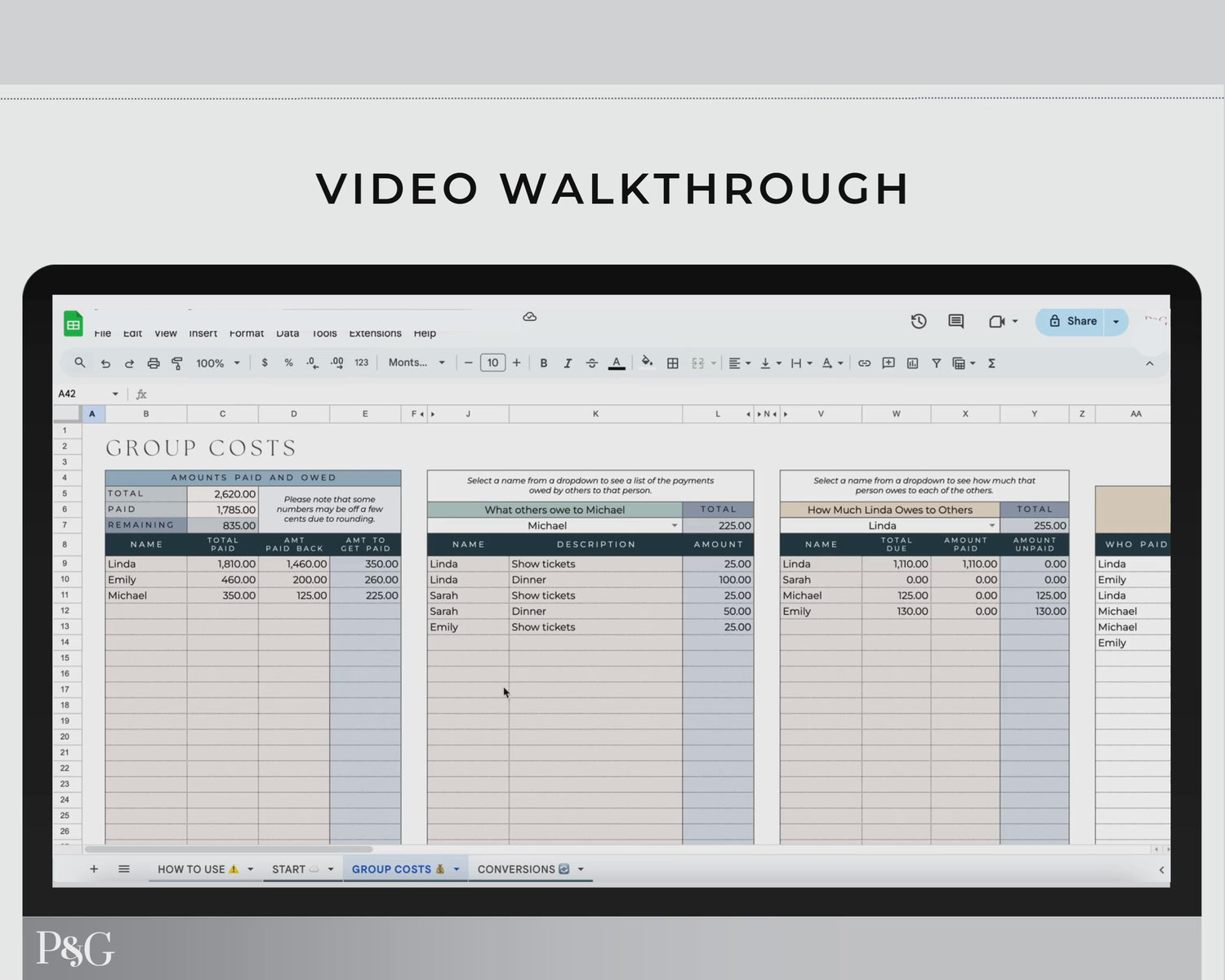Add a new sheet with plus button
The height and width of the screenshot is (980, 1225).
94,870
